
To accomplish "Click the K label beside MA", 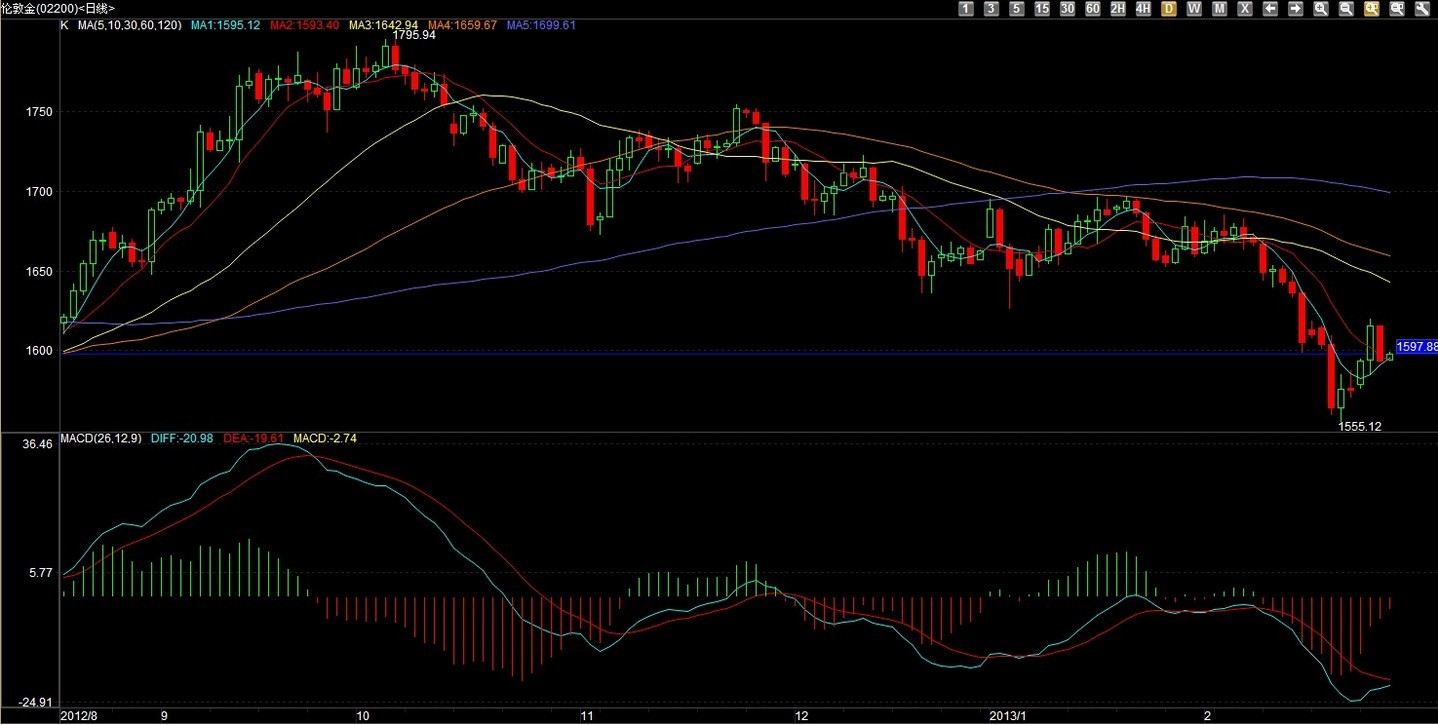I will [x=65, y=24].
